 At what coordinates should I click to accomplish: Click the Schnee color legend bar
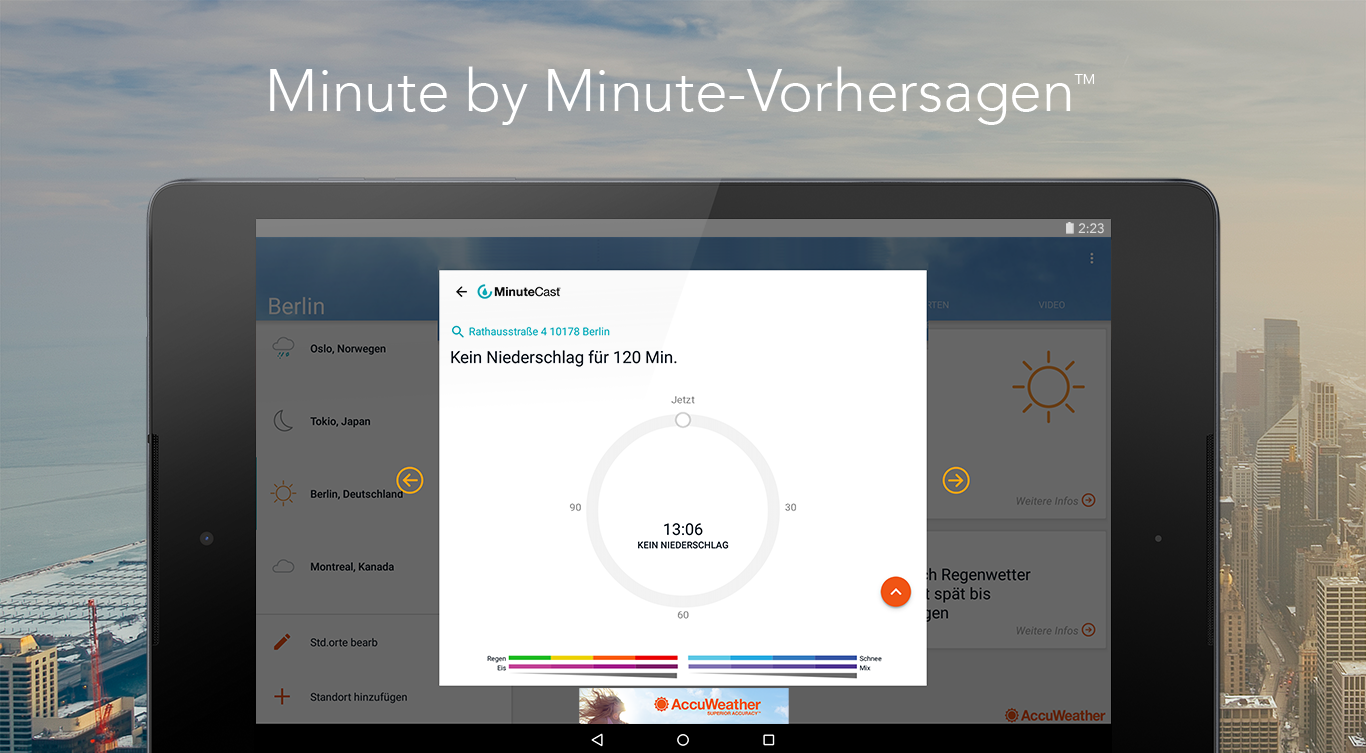tap(772, 658)
